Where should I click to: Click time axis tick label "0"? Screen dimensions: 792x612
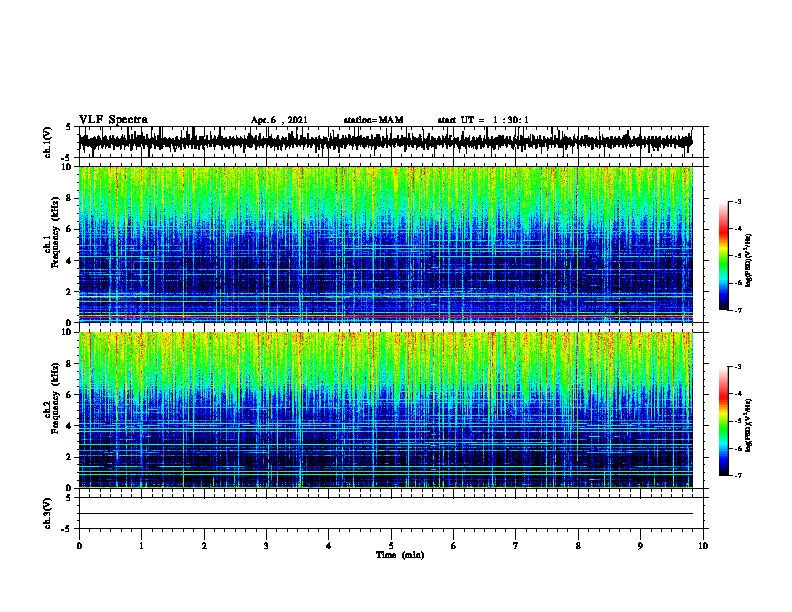pos(79,546)
